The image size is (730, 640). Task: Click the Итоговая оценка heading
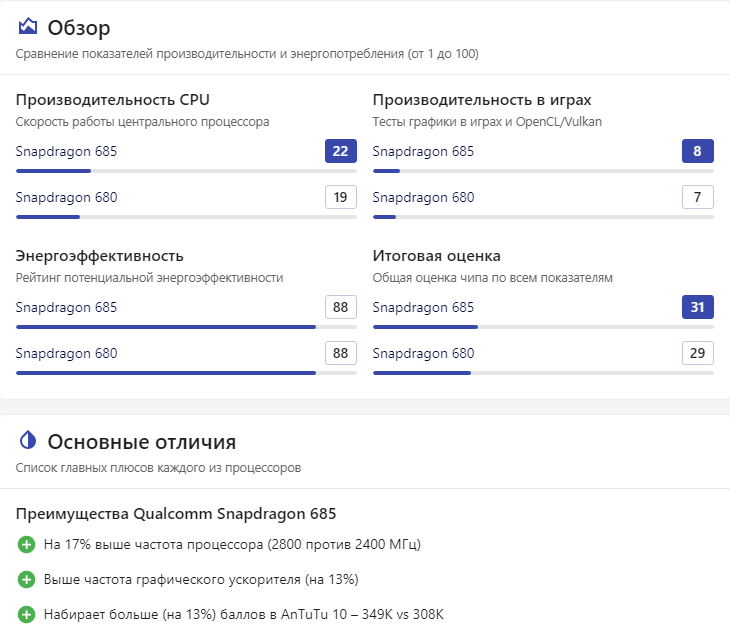coord(437,256)
